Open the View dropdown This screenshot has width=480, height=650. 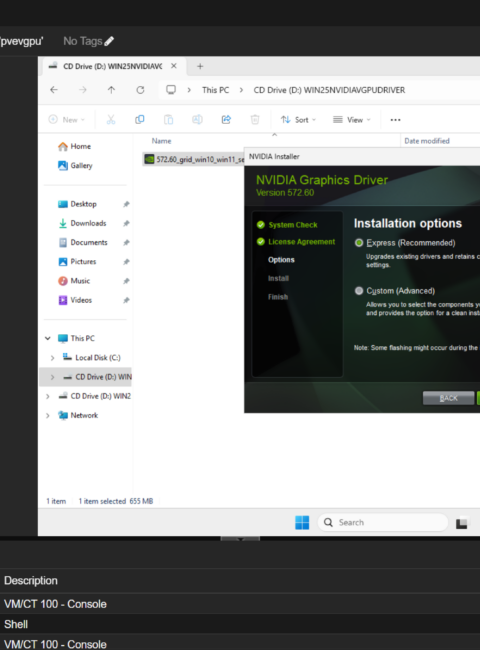tap(352, 120)
